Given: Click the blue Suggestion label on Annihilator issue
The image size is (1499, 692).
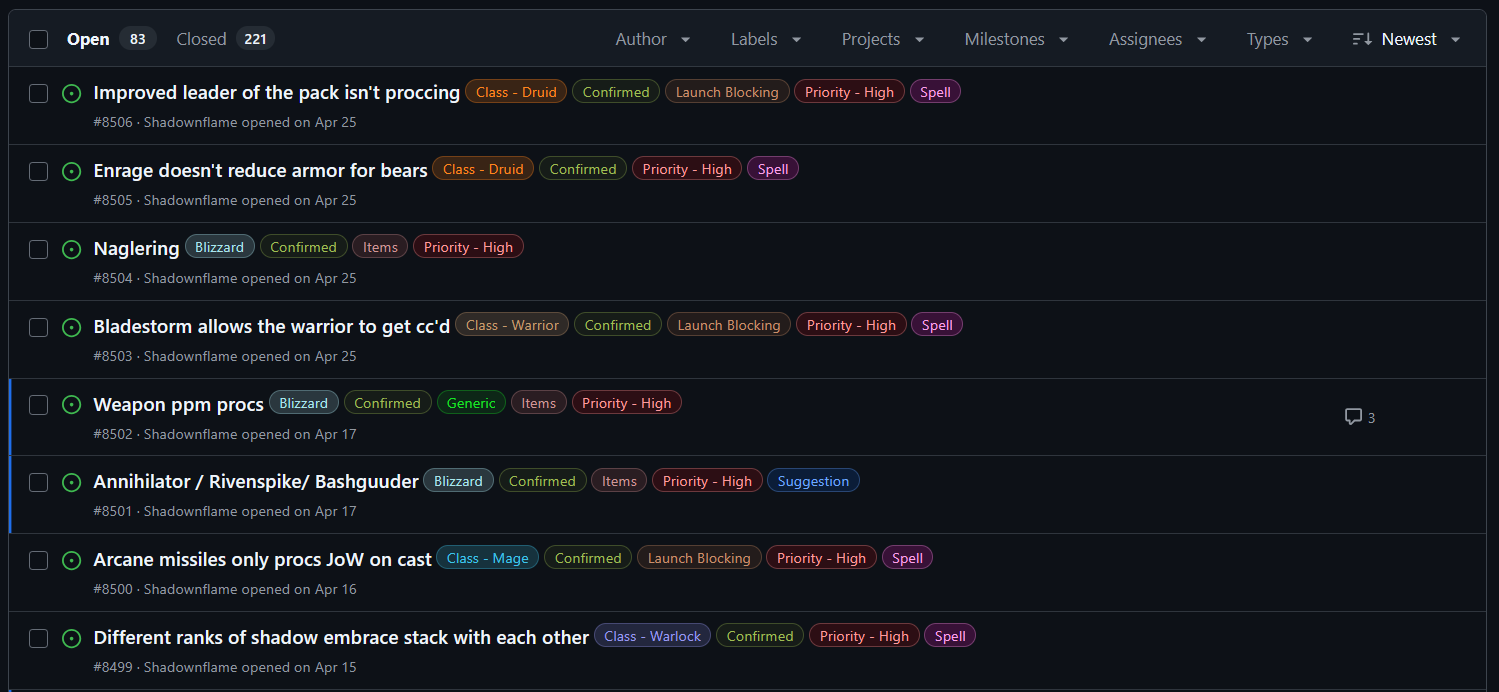Looking at the screenshot, I should (x=813, y=481).
